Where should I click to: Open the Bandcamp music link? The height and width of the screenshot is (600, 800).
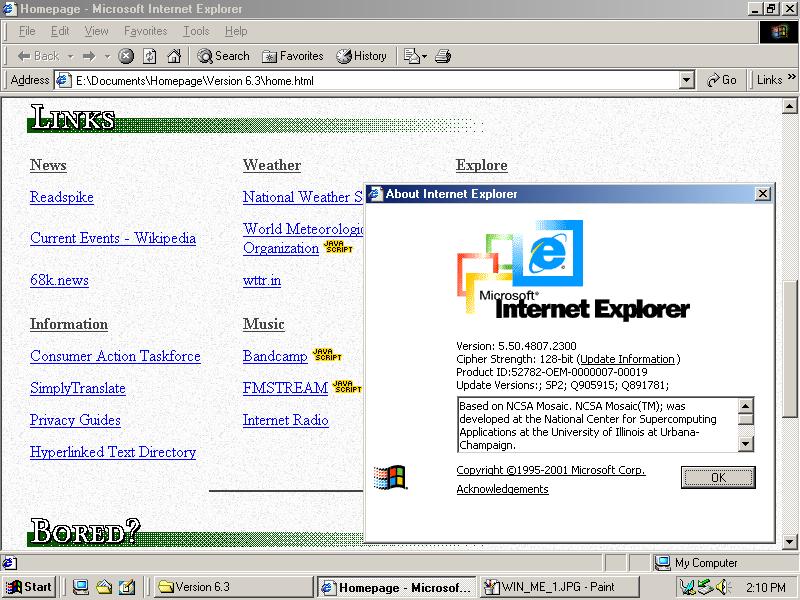275,356
